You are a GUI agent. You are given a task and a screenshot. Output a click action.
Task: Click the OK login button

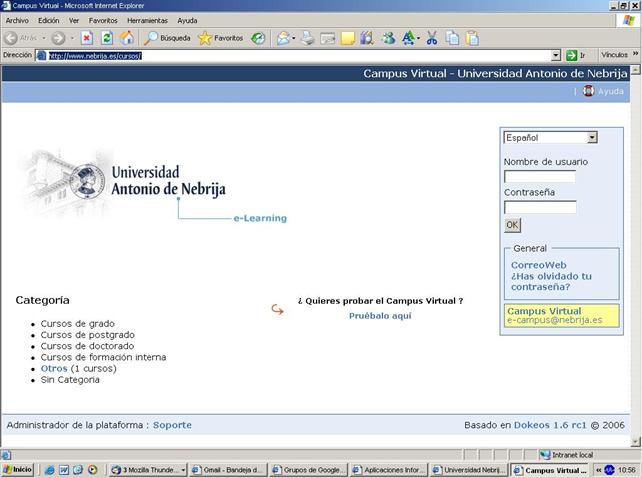(512, 225)
